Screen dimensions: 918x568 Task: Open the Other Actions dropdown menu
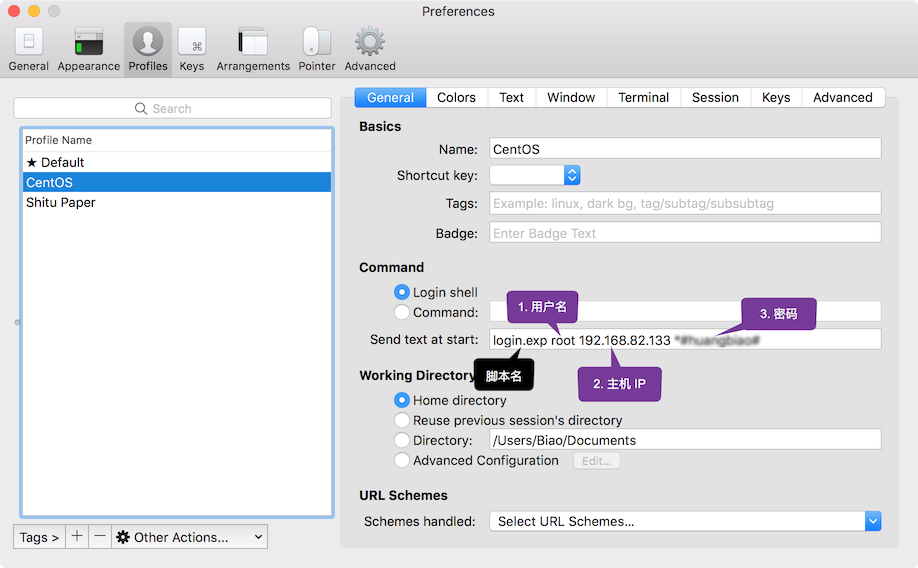click(190, 537)
